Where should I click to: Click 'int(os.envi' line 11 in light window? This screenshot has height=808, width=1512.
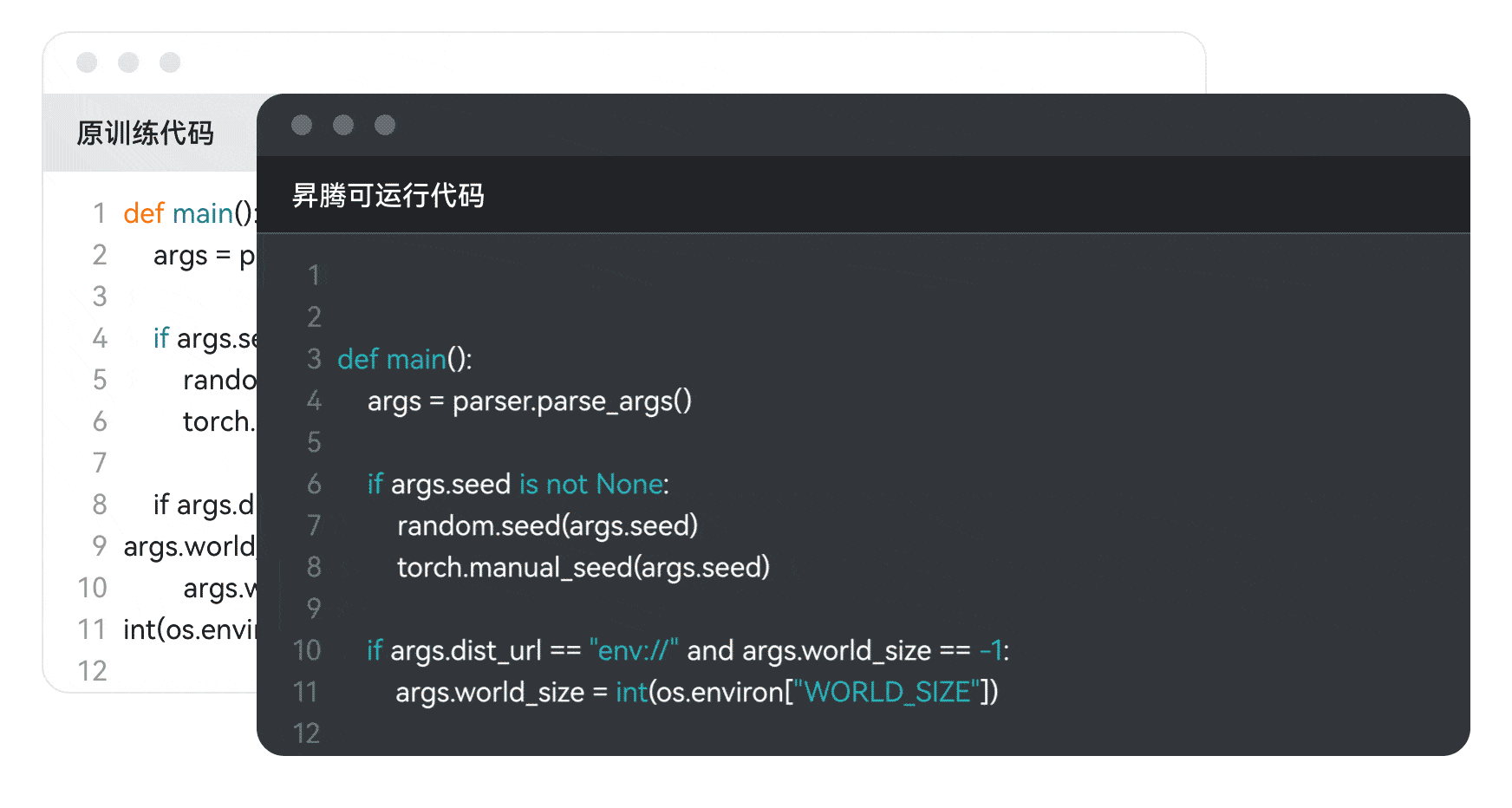click(x=190, y=629)
